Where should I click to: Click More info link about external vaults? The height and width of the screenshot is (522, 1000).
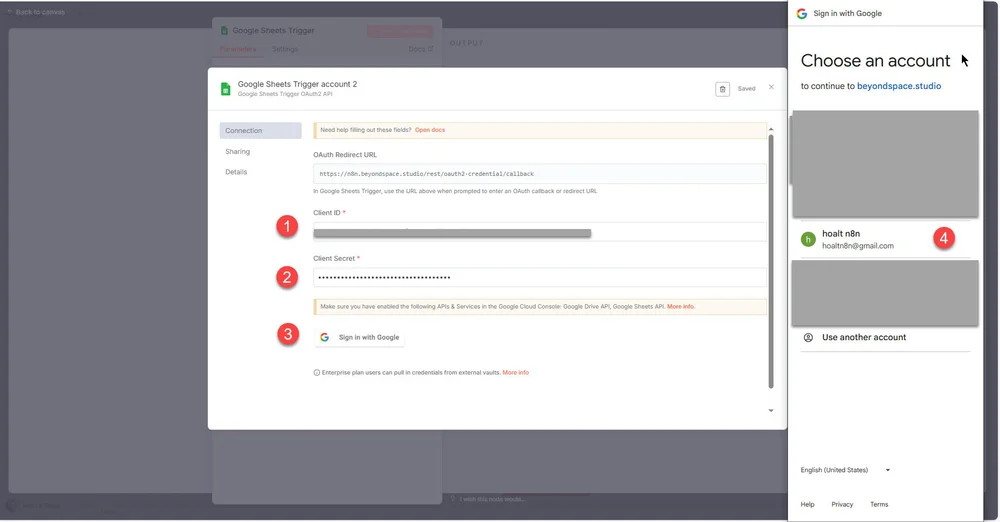(515, 373)
